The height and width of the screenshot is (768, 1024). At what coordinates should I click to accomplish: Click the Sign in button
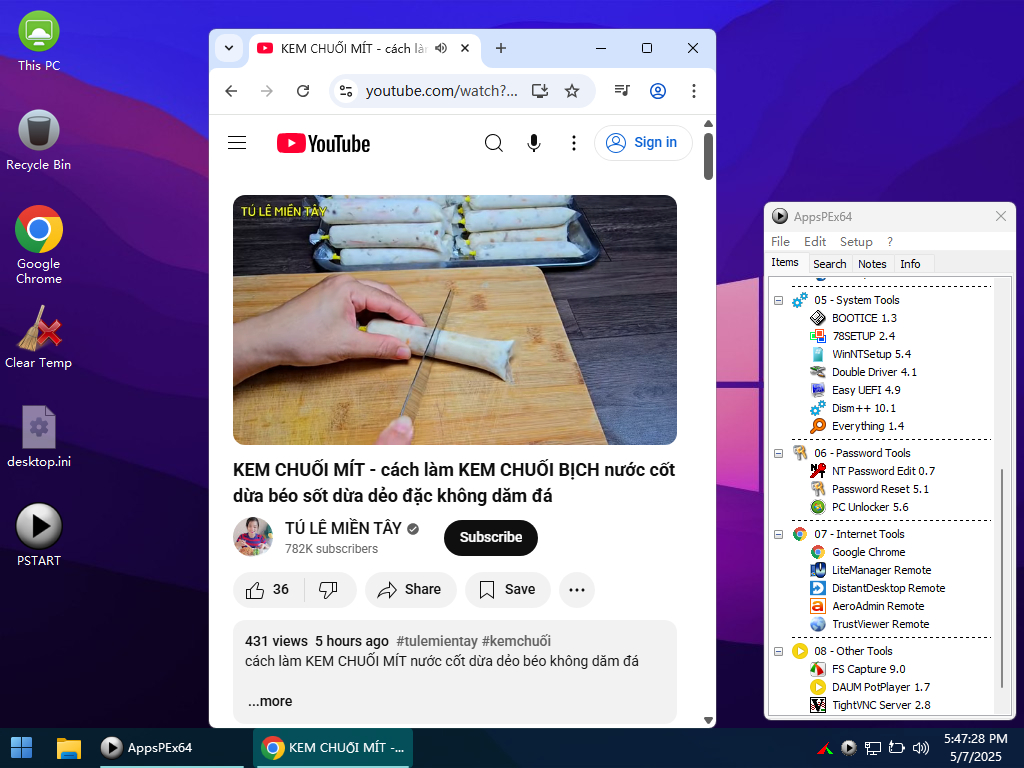(643, 142)
